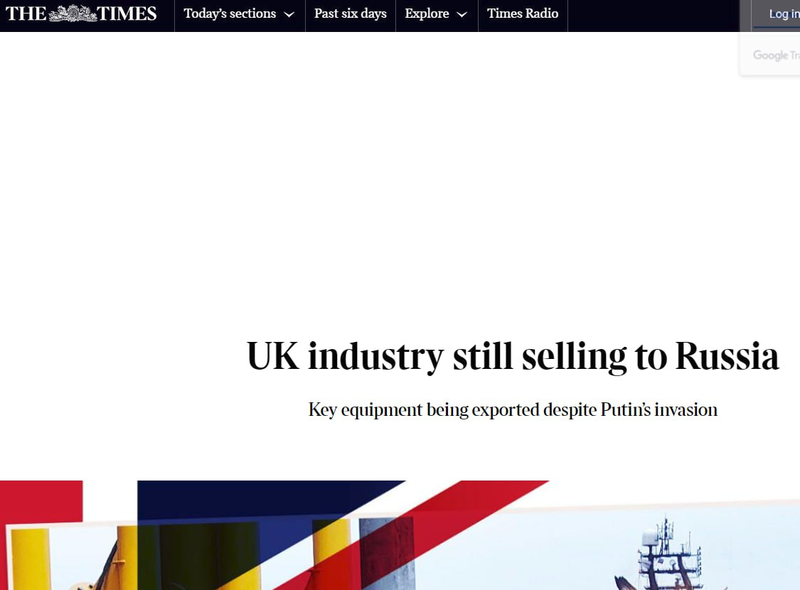This screenshot has height=590, width=800.
Task: Click the word 'THE' in the masthead
Action: point(26,14)
